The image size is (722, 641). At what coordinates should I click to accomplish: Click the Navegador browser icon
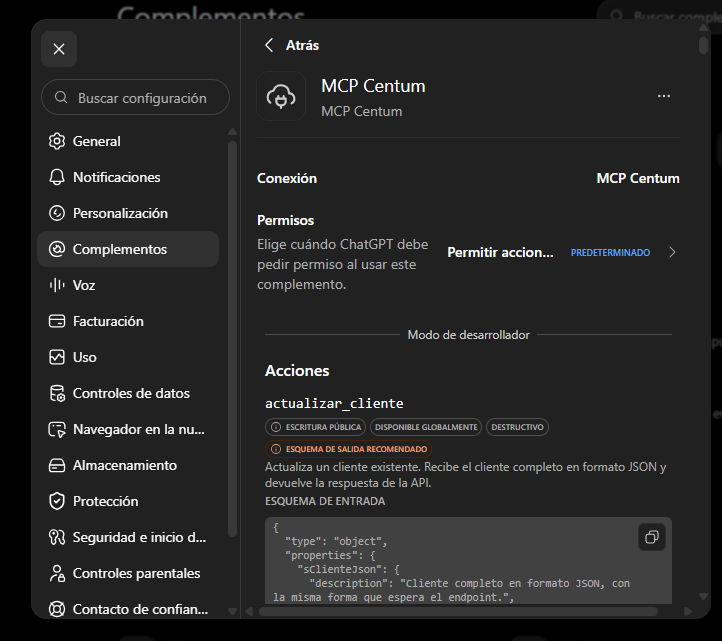click(x=57, y=429)
